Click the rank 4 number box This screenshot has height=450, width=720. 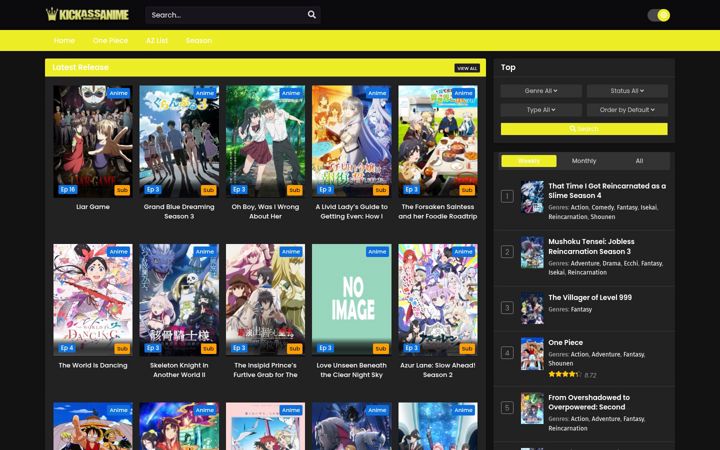pyautogui.click(x=507, y=353)
